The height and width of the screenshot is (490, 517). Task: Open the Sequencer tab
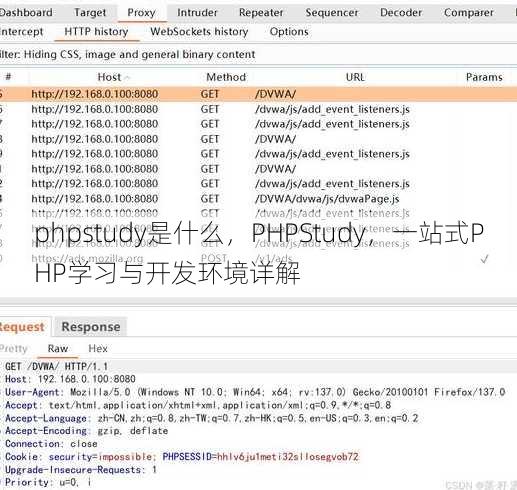332,13
